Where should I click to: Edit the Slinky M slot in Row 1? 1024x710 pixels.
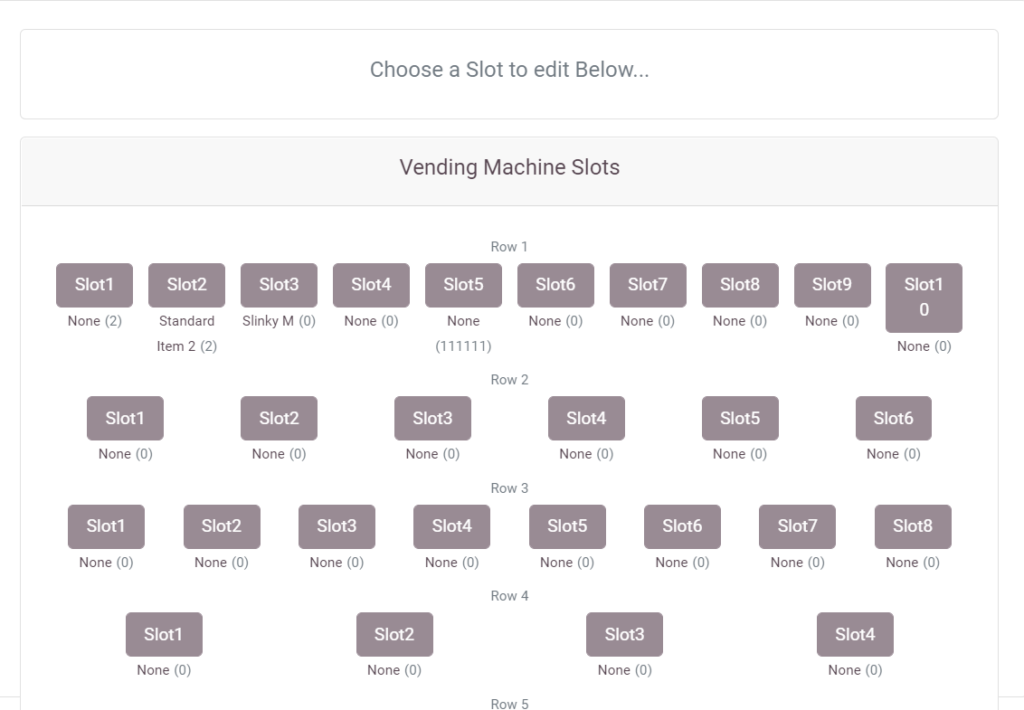[278, 284]
